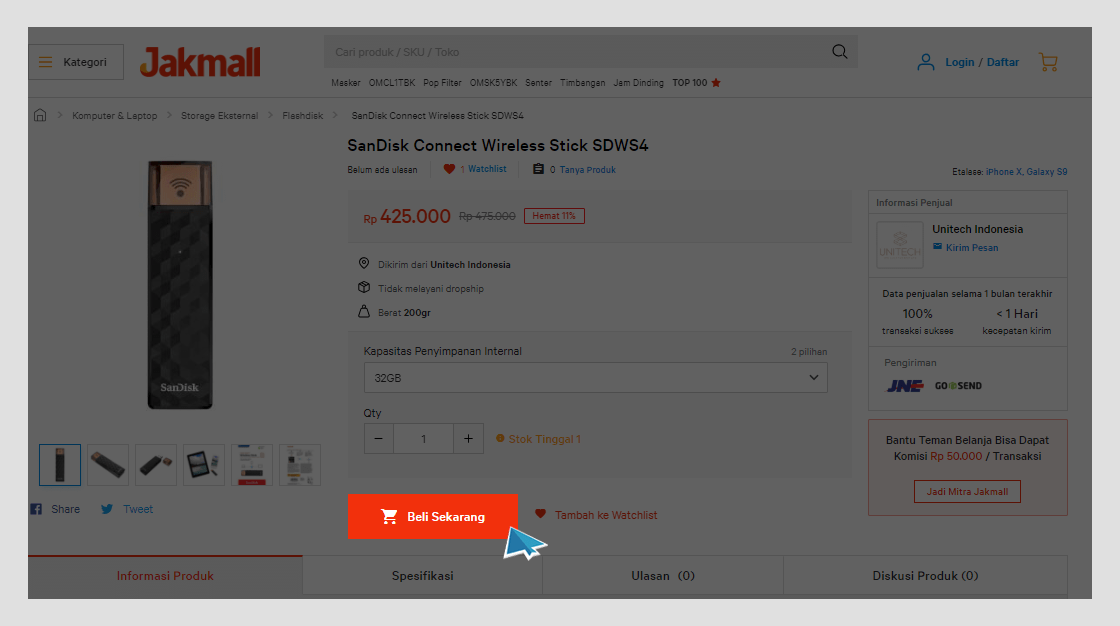
Task: Click the user profile icon
Action: point(925,62)
